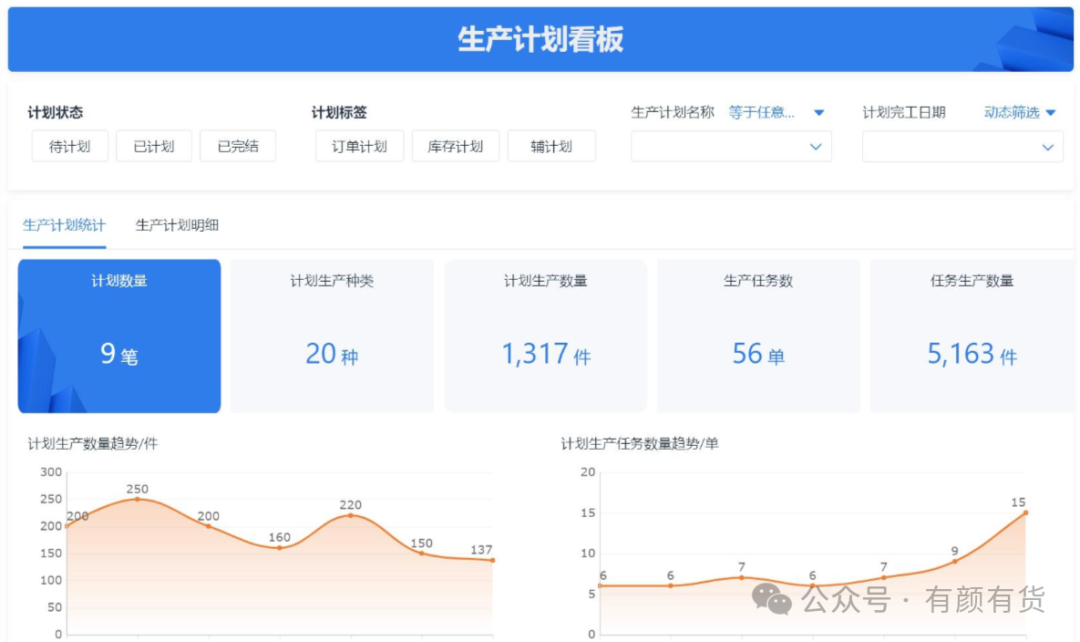Click chevron in 计划完工日期 select box
The image size is (1080, 642).
[x=1047, y=147]
